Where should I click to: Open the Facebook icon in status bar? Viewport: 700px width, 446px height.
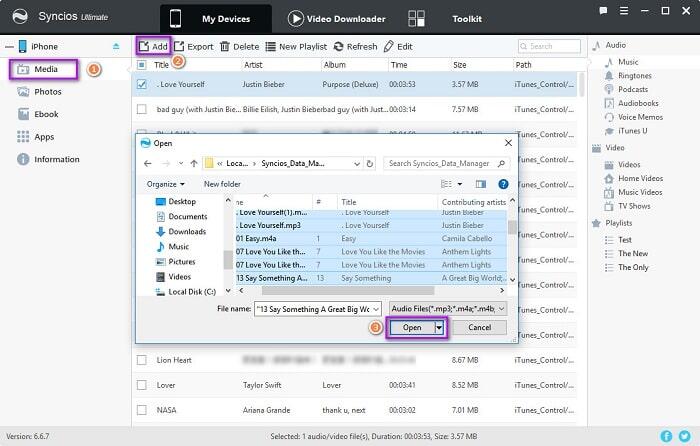[667, 437]
